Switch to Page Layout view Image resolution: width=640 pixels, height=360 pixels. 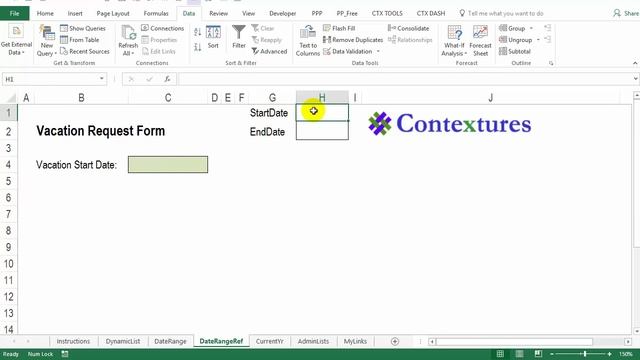point(519,354)
